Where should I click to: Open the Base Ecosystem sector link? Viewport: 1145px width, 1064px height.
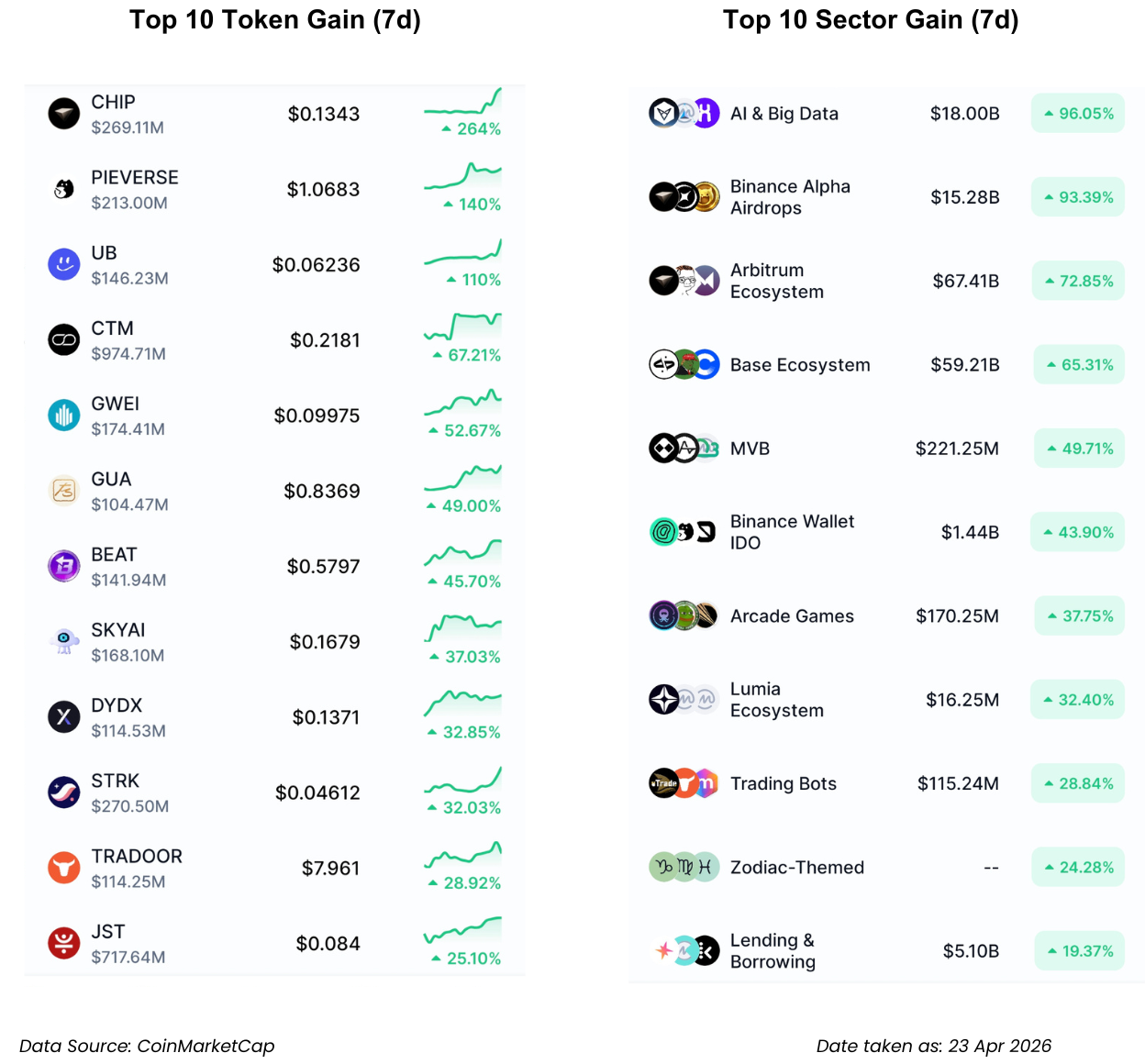click(800, 365)
